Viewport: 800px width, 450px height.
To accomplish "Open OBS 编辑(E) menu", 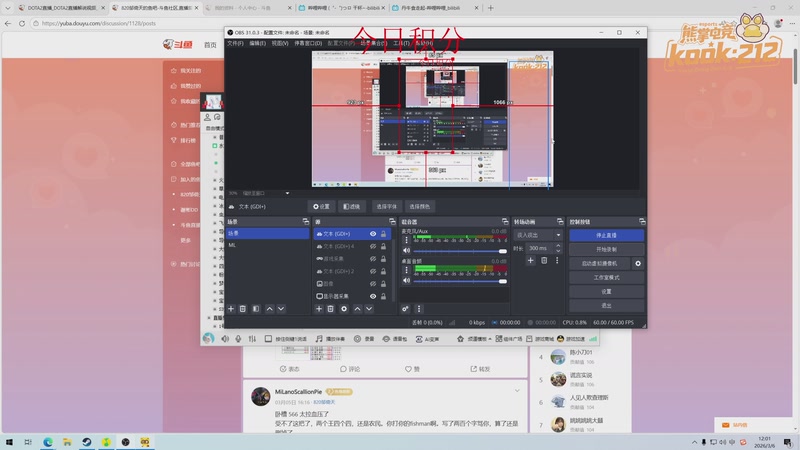I will (257, 43).
